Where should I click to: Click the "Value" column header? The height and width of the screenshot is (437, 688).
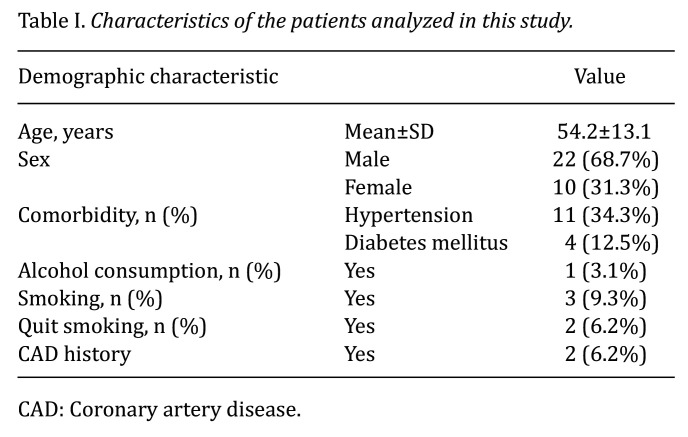pyautogui.click(x=599, y=76)
